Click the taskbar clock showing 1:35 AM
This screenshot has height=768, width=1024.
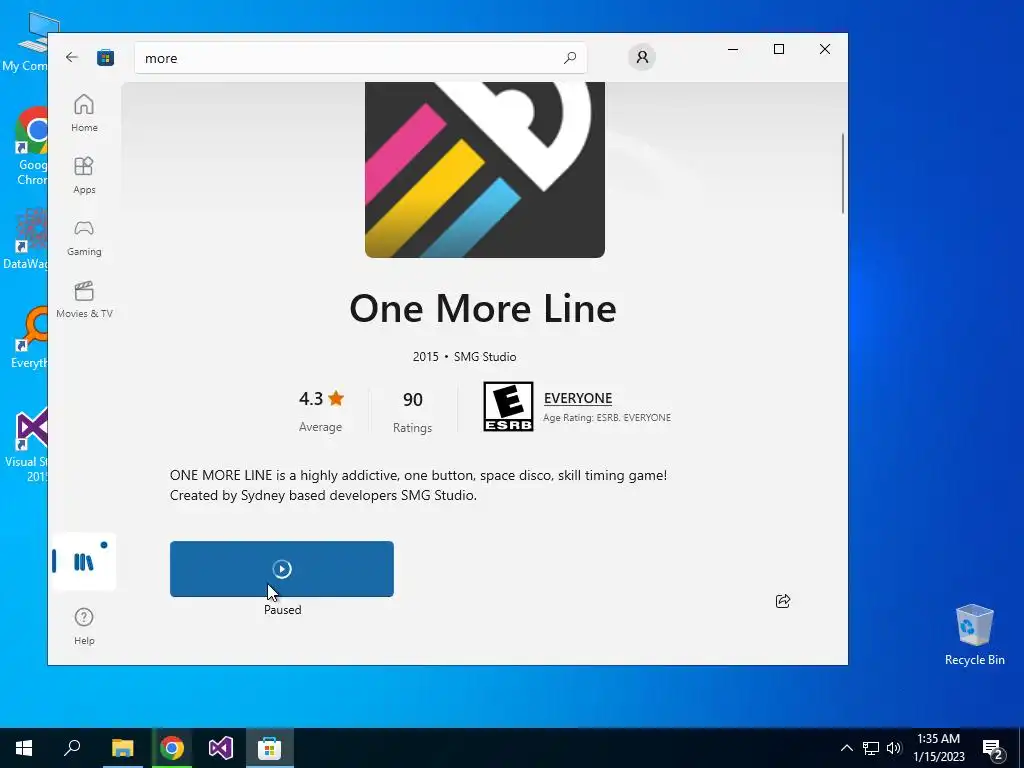938,748
